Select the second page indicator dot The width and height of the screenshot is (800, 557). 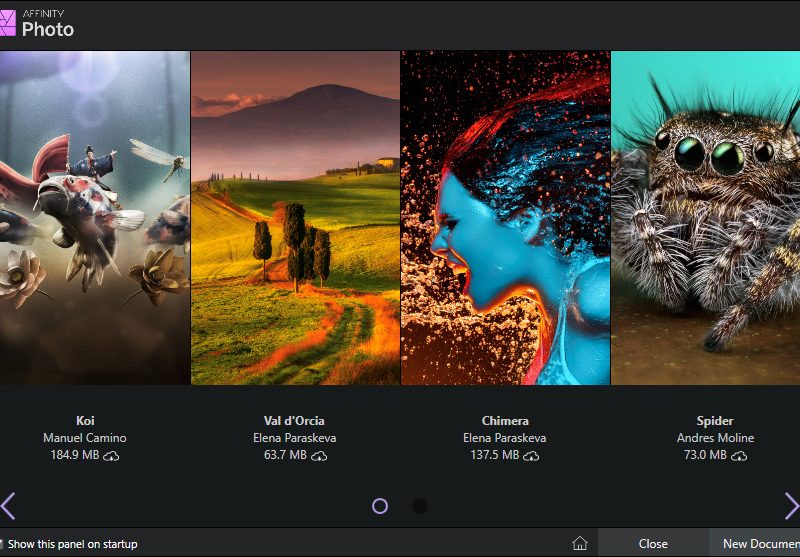click(420, 506)
